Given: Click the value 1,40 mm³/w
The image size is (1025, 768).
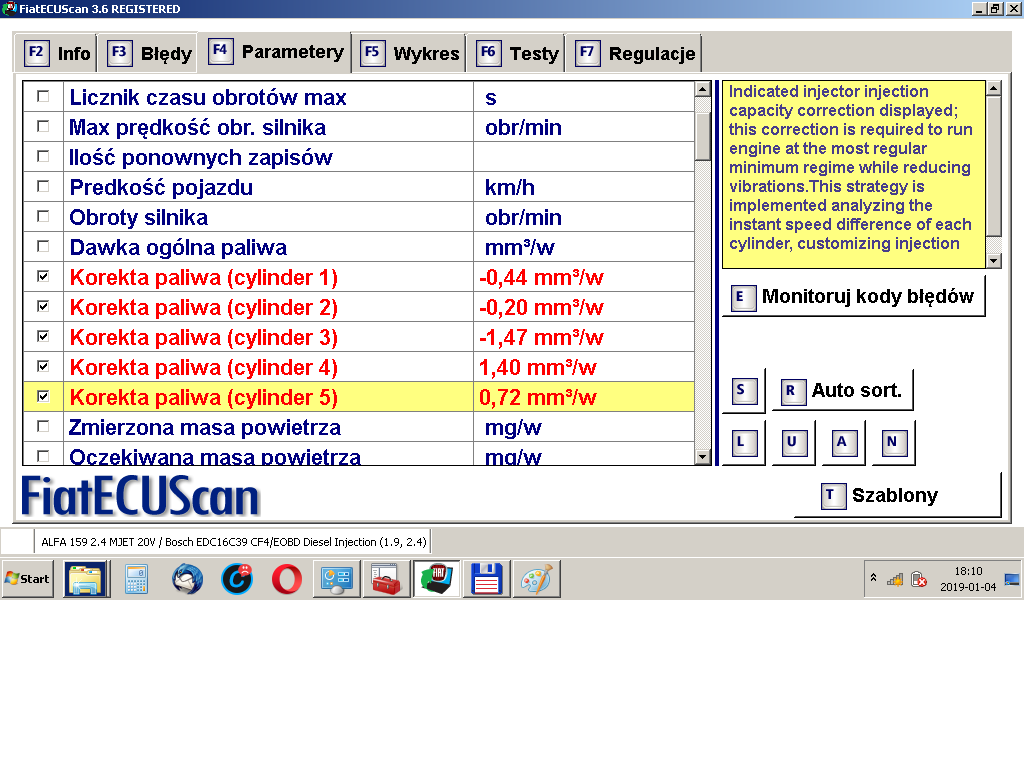Looking at the screenshot, I should pos(537,368).
